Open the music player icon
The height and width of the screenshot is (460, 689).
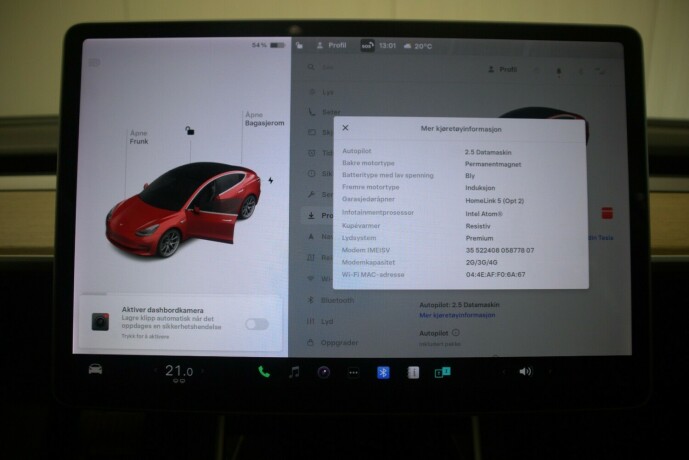[294, 372]
